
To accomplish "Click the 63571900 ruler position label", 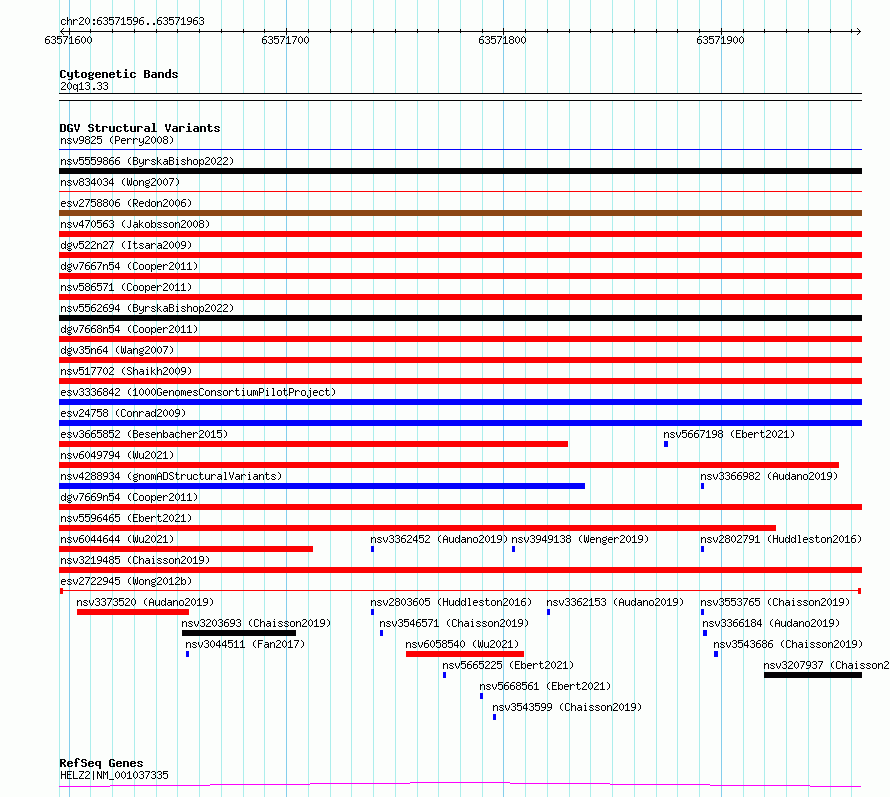I will 720,40.
